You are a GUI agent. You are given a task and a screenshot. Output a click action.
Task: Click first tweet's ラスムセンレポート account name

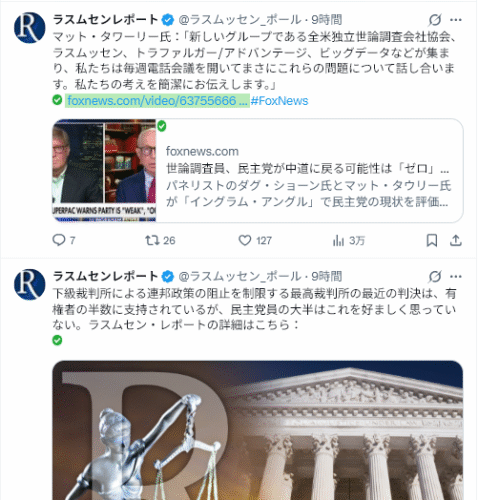pos(105,20)
